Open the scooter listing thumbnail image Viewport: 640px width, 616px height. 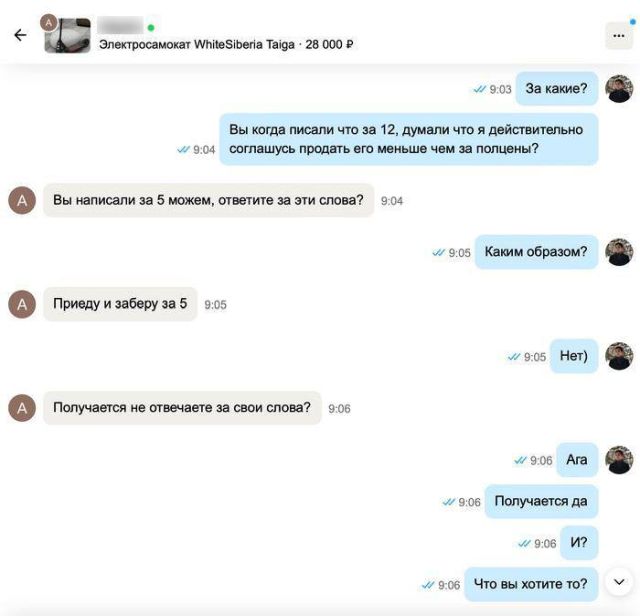click(x=67, y=36)
